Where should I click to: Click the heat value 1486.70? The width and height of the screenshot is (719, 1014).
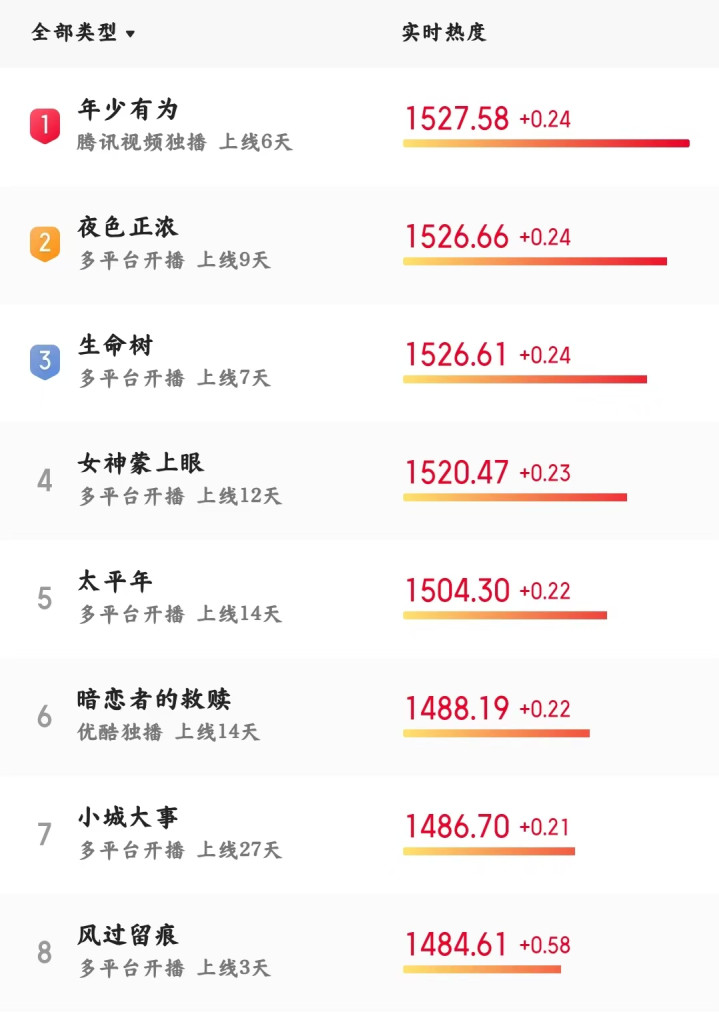coord(457,827)
